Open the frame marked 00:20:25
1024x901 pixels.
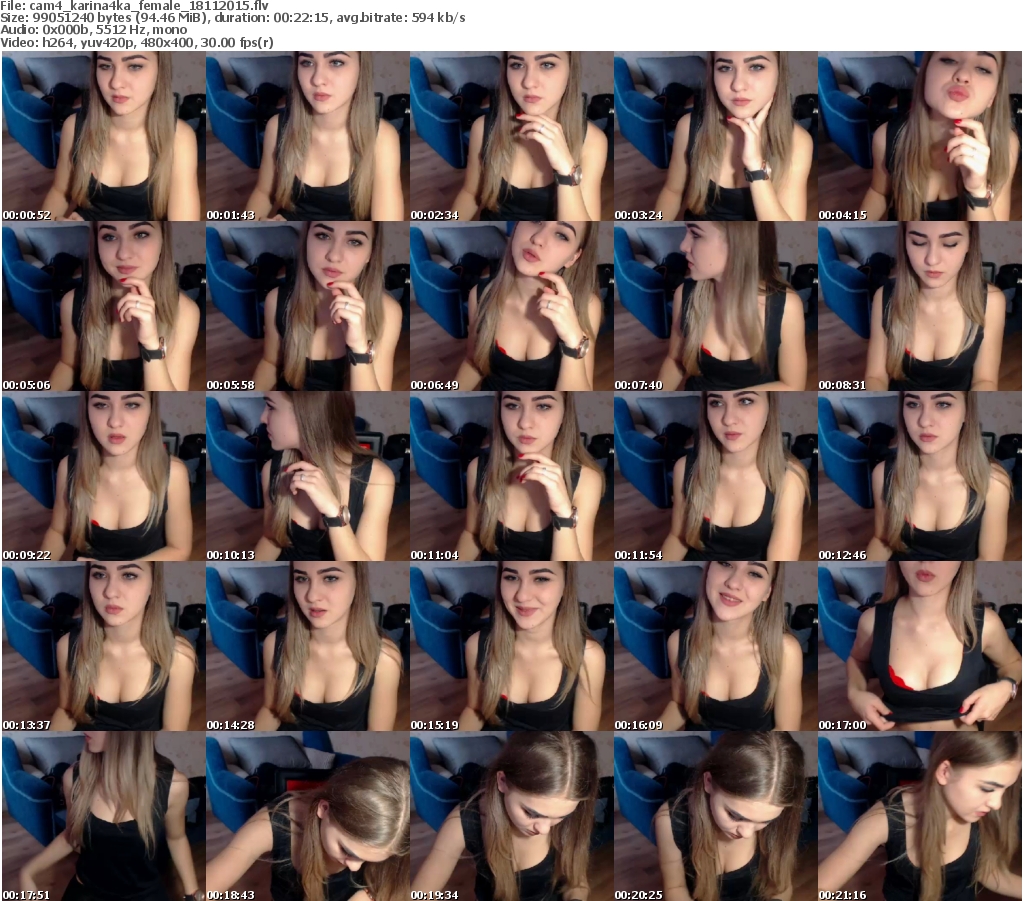click(x=715, y=816)
